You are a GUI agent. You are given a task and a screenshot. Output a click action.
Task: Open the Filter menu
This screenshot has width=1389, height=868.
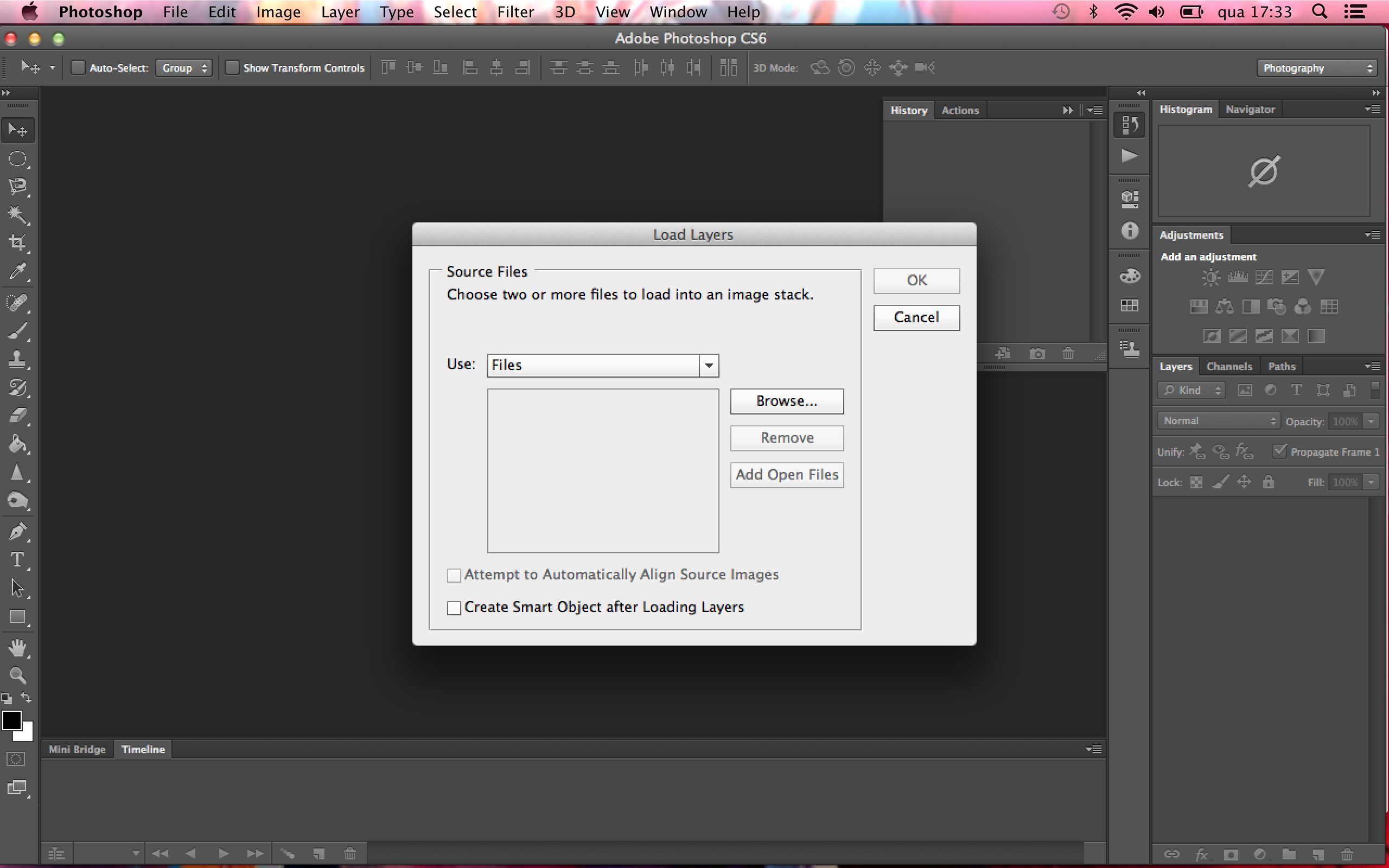click(x=516, y=11)
